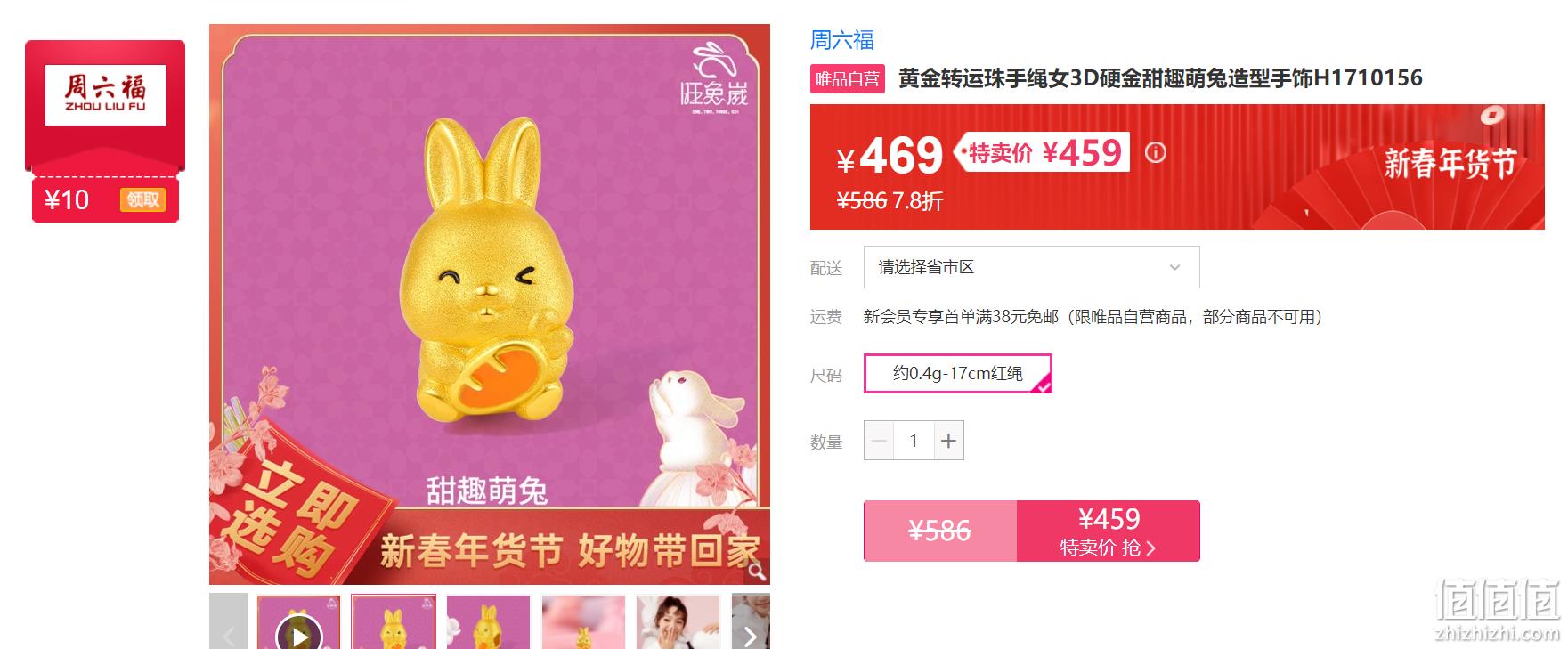
Task: Select the 约0.4g-17cm红绳 size option
Action: tap(958, 373)
